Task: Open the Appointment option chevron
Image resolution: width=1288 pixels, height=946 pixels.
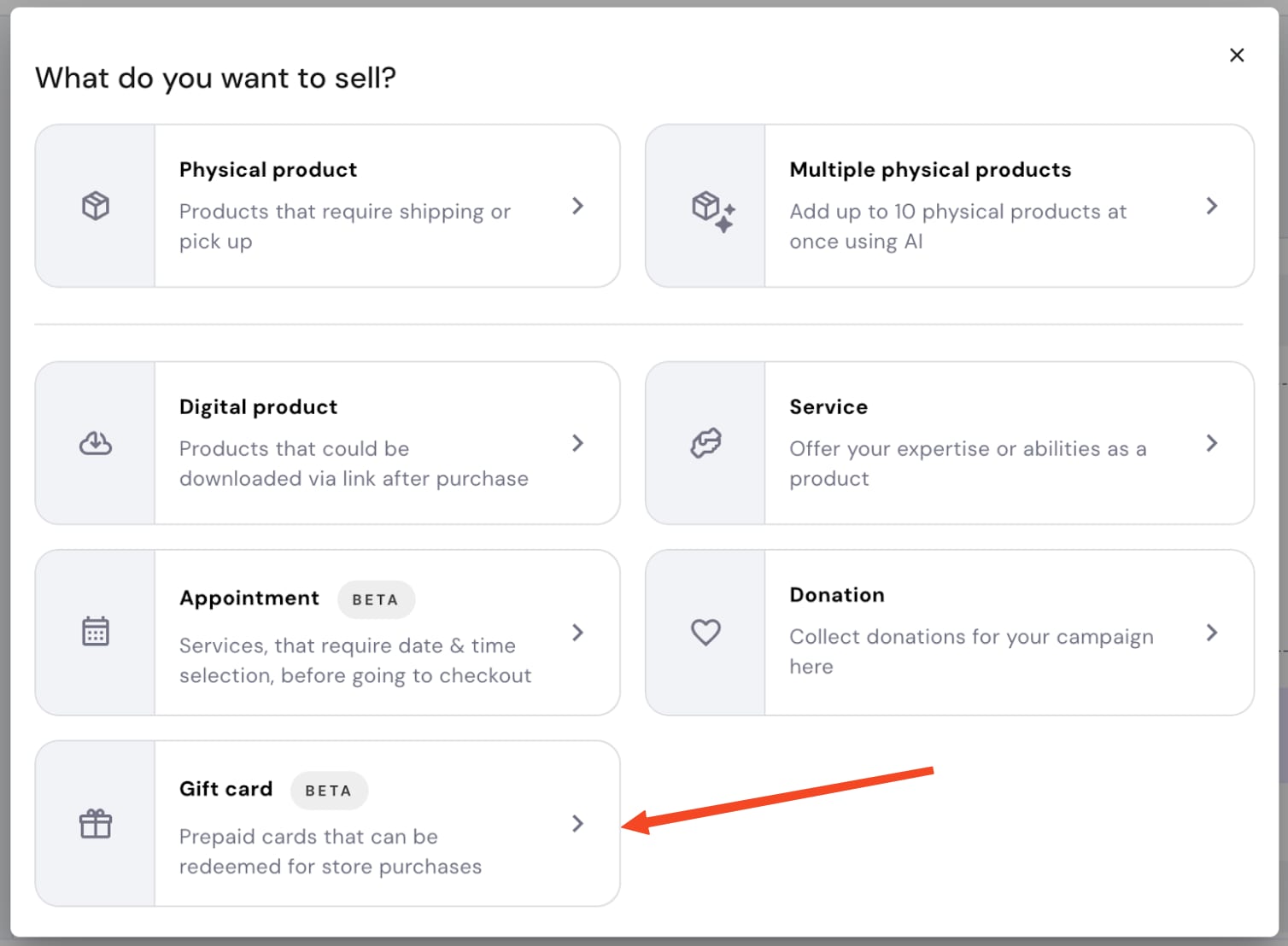Action: pos(578,633)
